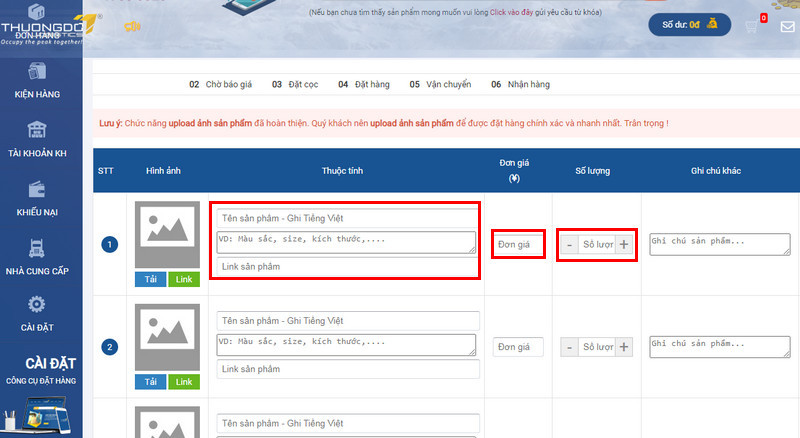Screen dimensions: 800x438
Task: Decrease quantity in row 2
Action: click(569, 347)
